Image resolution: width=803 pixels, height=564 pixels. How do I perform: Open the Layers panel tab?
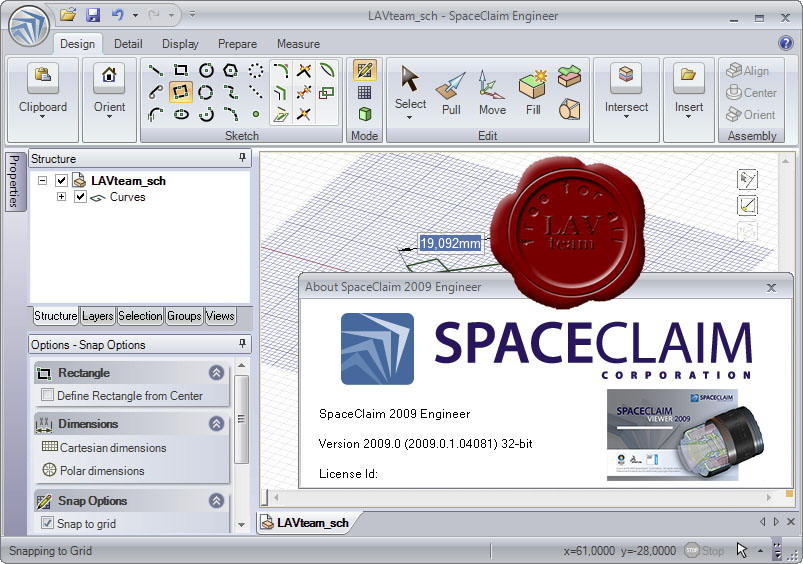click(x=97, y=316)
